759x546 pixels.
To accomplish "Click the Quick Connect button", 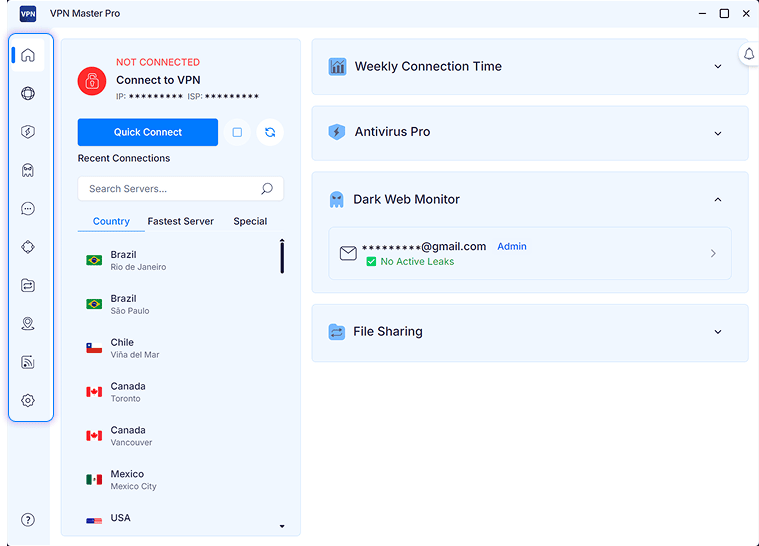I will click(x=148, y=132).
